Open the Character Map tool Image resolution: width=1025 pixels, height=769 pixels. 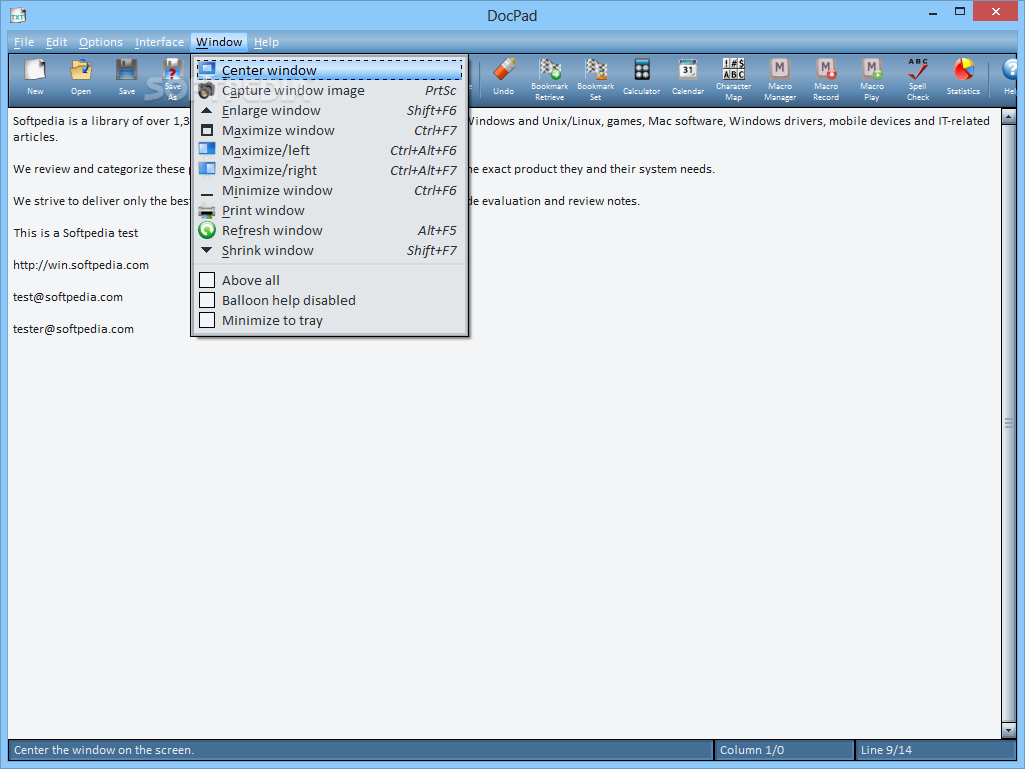click(733, 79)
